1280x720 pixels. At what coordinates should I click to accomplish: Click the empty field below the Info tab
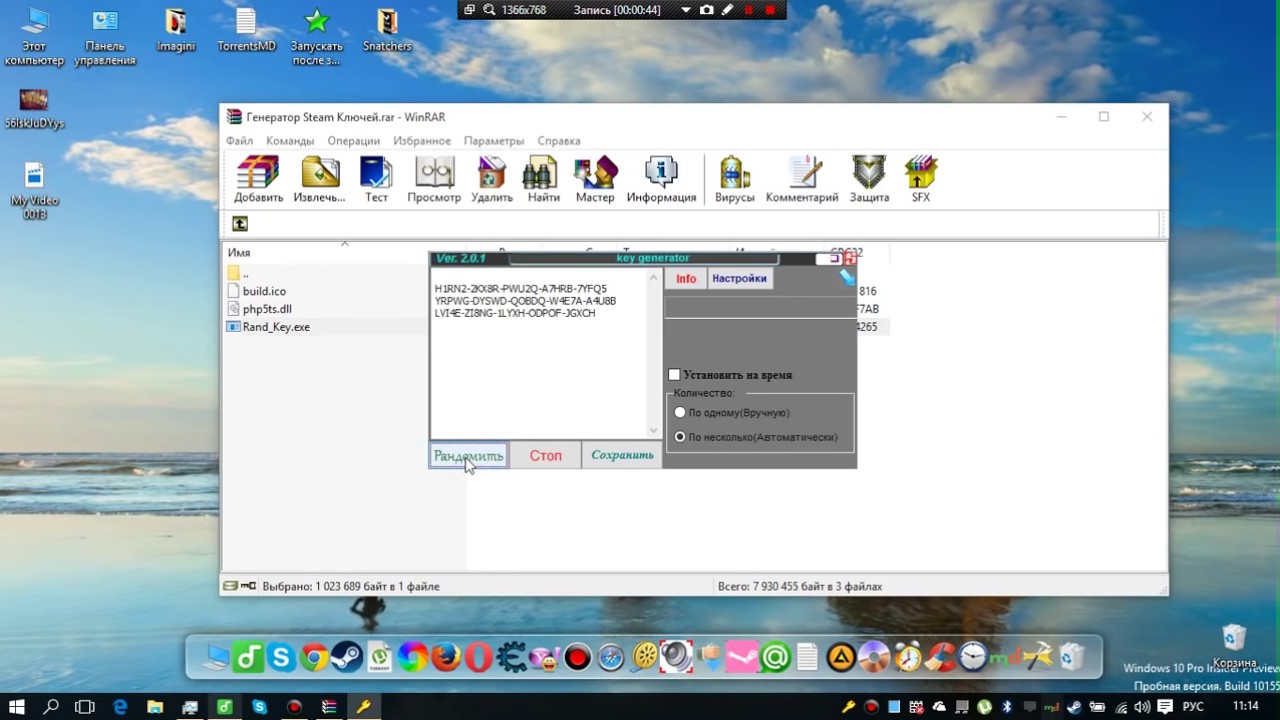760,307
